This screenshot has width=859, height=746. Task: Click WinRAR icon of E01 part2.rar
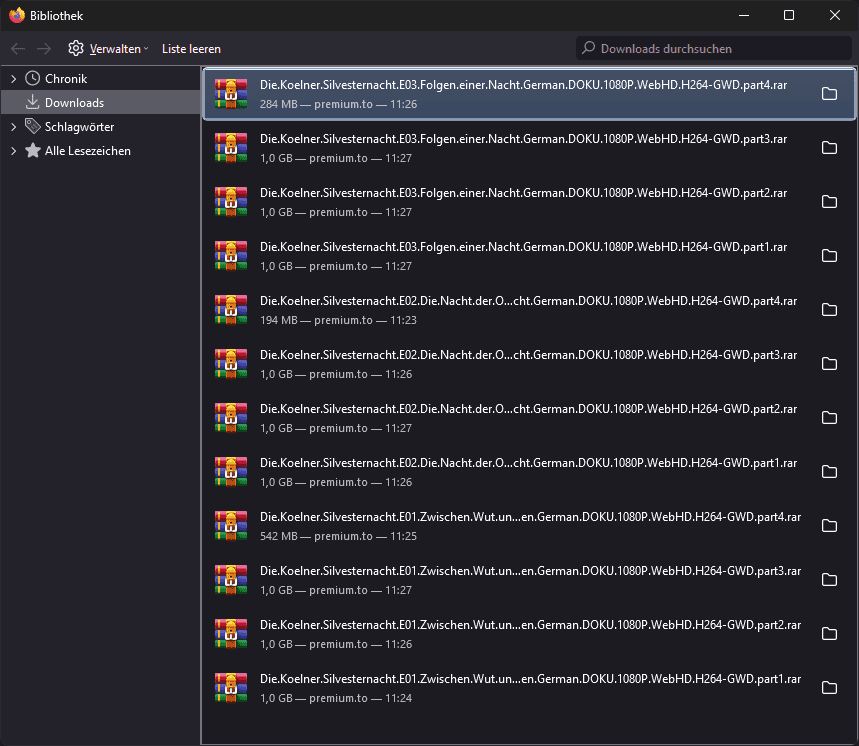(231, 634)
